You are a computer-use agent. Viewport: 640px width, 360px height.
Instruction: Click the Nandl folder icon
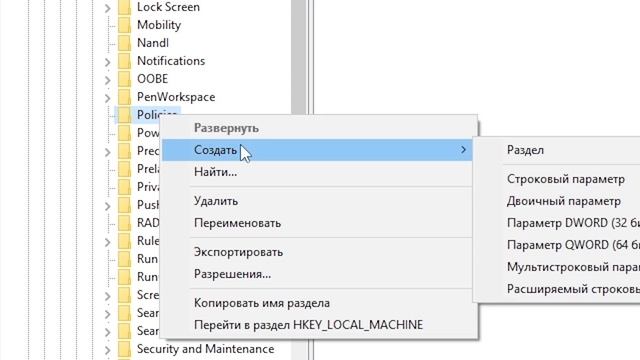[124, 43]
